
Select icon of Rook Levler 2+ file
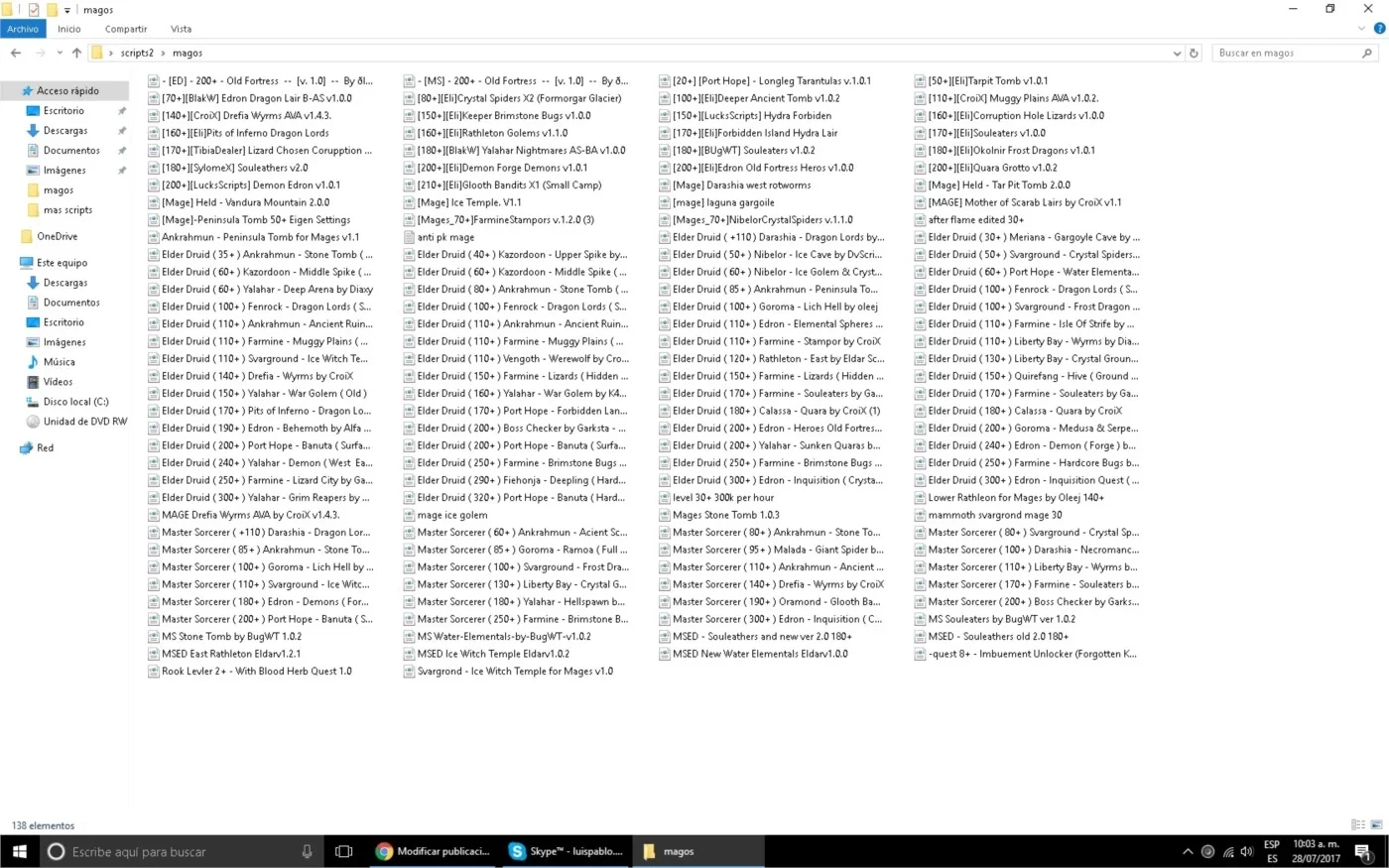pyautogui.click(x=154, y=672)
